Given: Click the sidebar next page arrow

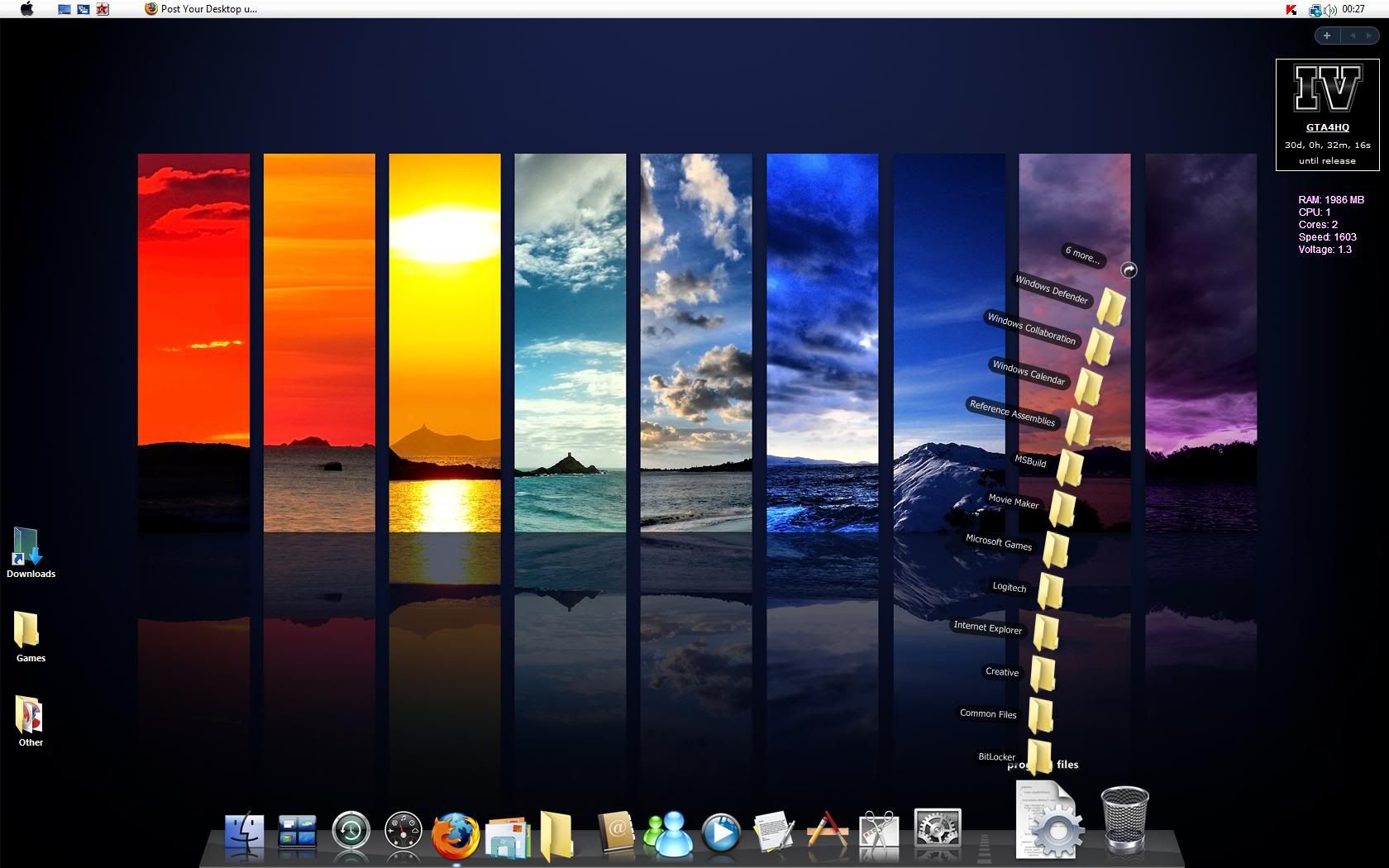Looking at the screenshot, I should point(1368,36).
